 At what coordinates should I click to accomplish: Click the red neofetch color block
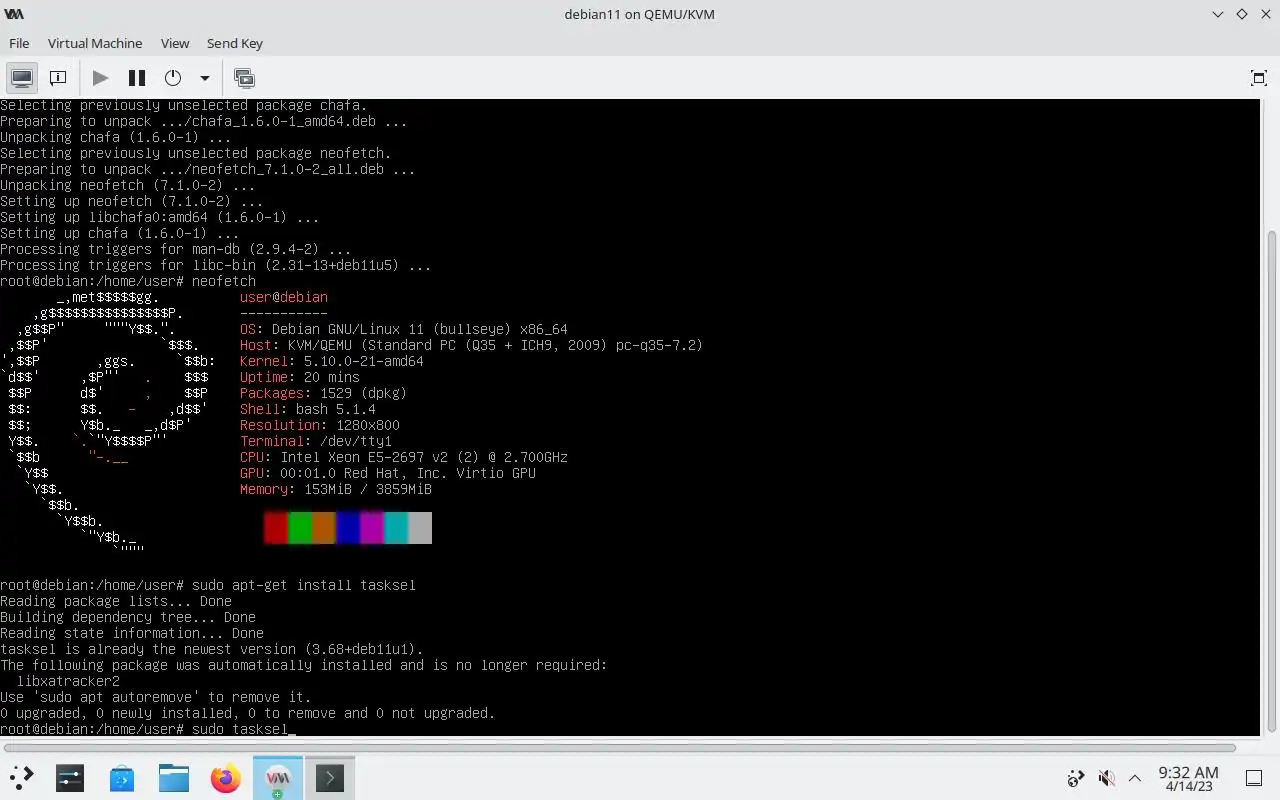[x=276, y=528]
